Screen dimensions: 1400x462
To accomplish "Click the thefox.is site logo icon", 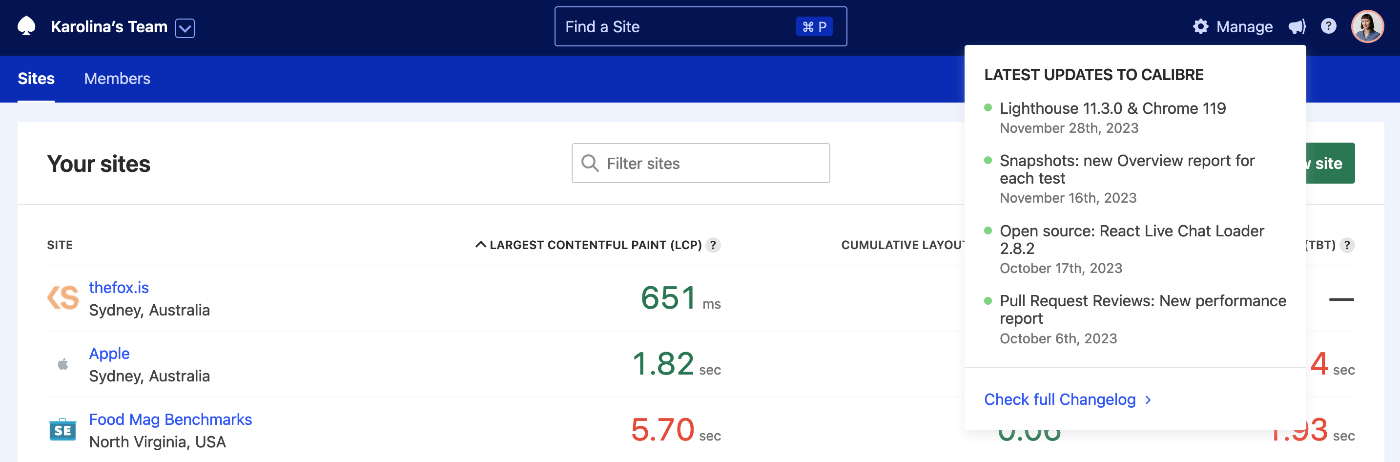I will [63, 298].
